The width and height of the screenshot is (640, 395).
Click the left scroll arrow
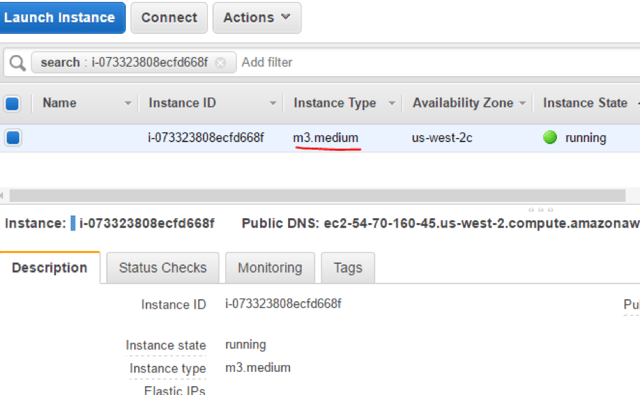[2, 195]
